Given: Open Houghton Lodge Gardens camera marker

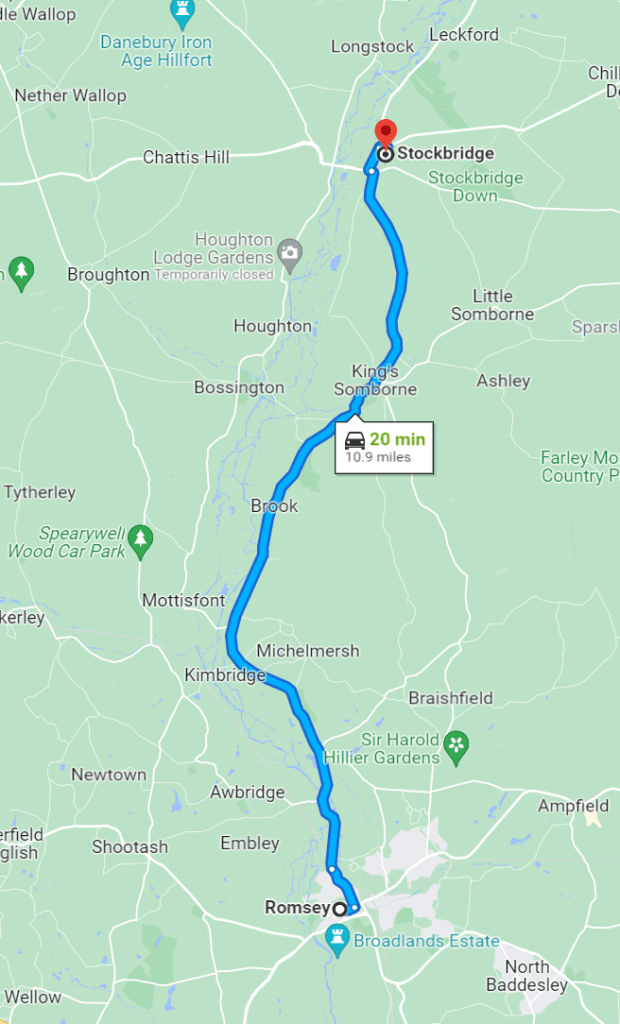Looking at the screenshot, I should pos(289,253).
